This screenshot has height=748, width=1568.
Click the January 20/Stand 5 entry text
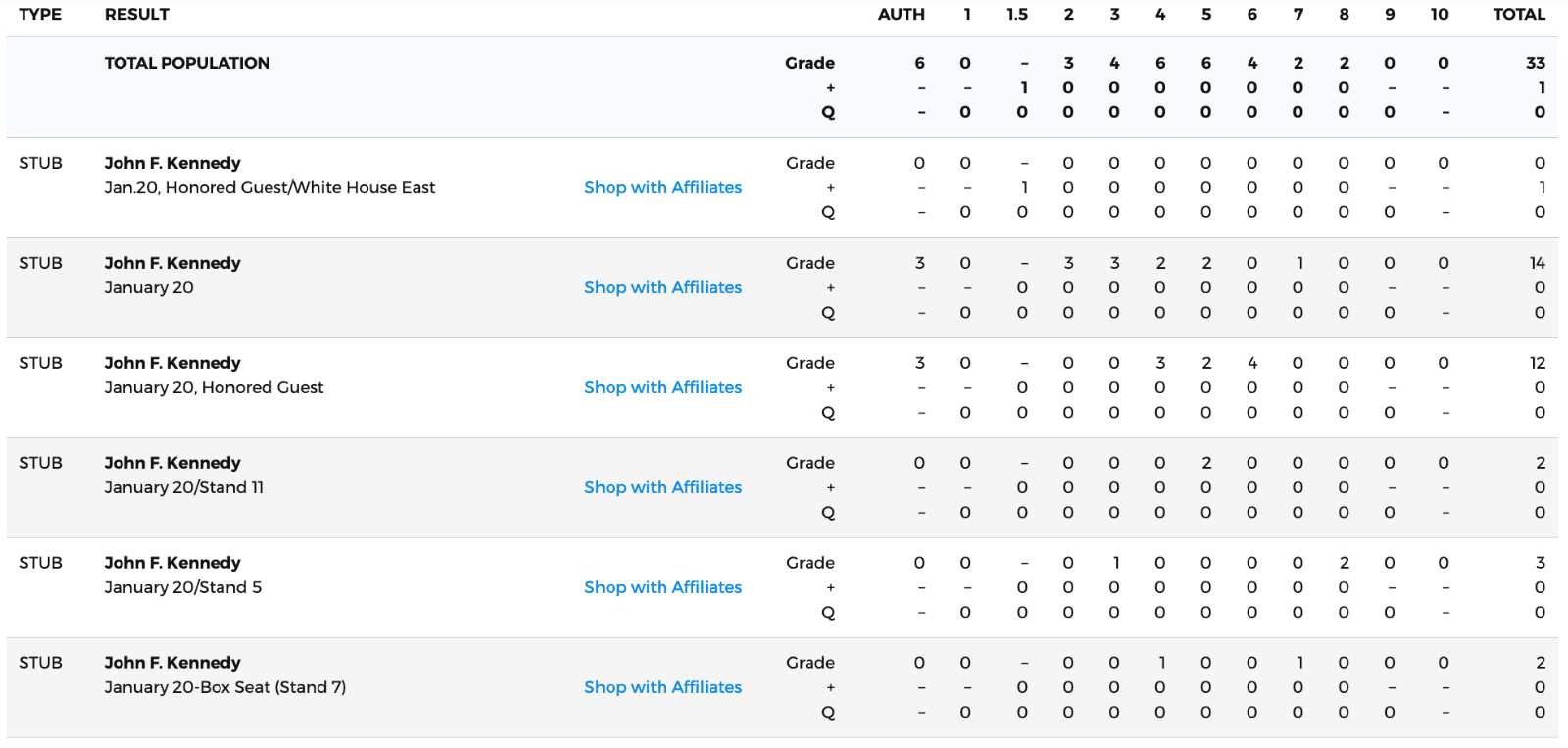[x=183, y=587]
